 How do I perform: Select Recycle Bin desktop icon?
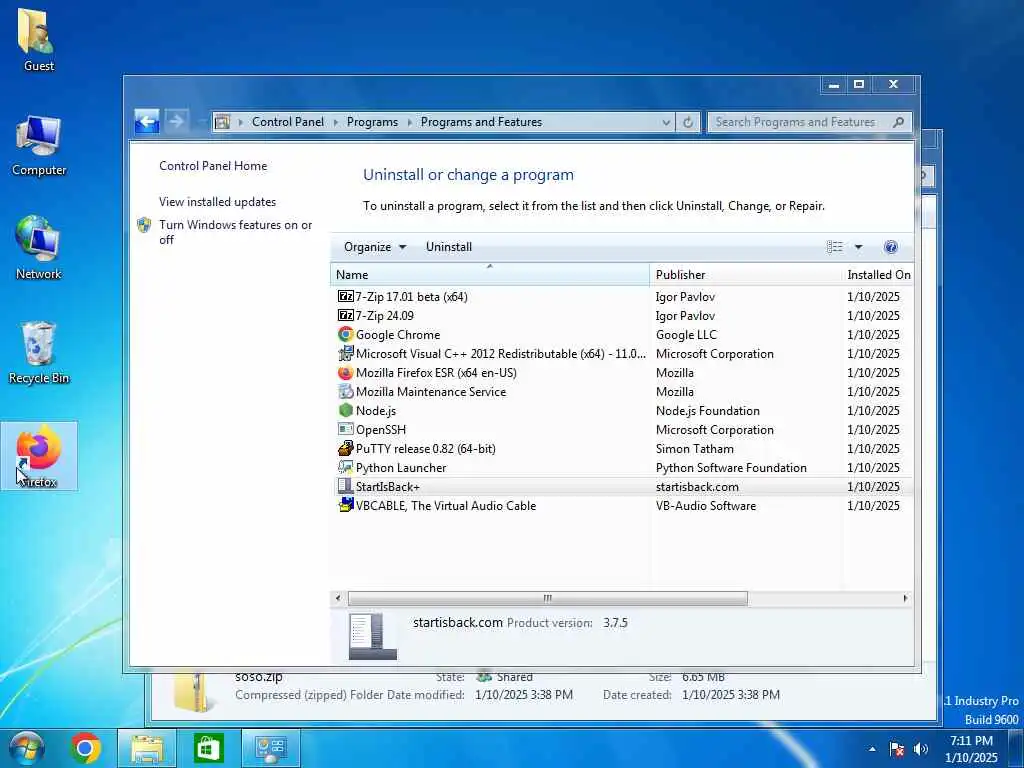[39, 353]
